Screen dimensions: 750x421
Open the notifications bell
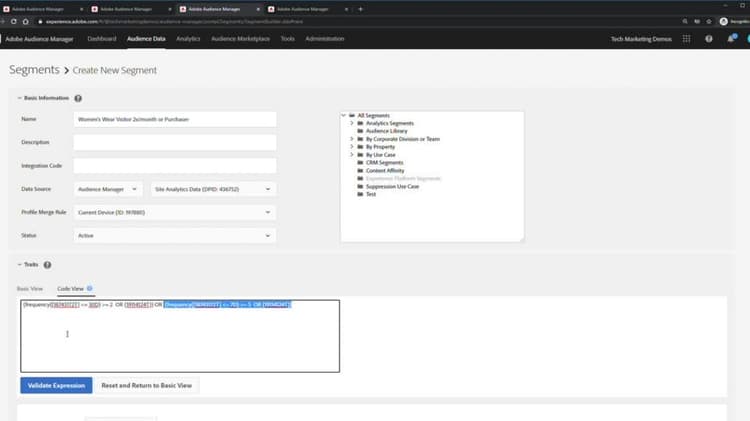click(731, 39)
